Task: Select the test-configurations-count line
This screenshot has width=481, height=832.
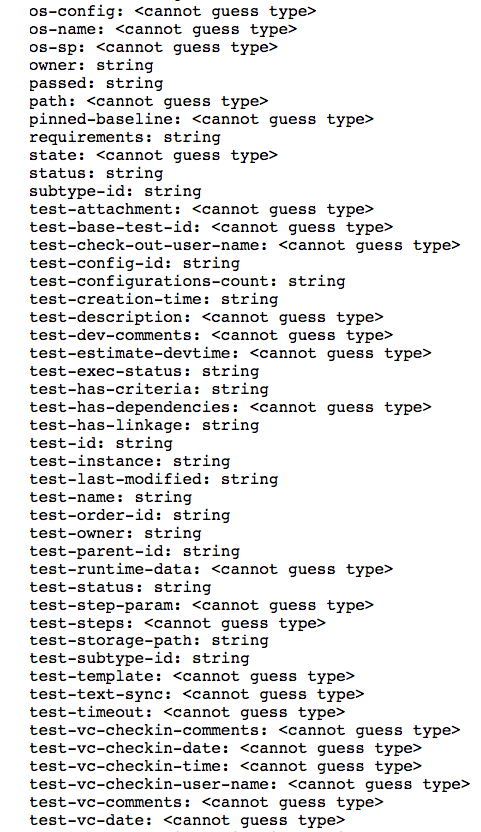Action: click(x=187, y=282)
